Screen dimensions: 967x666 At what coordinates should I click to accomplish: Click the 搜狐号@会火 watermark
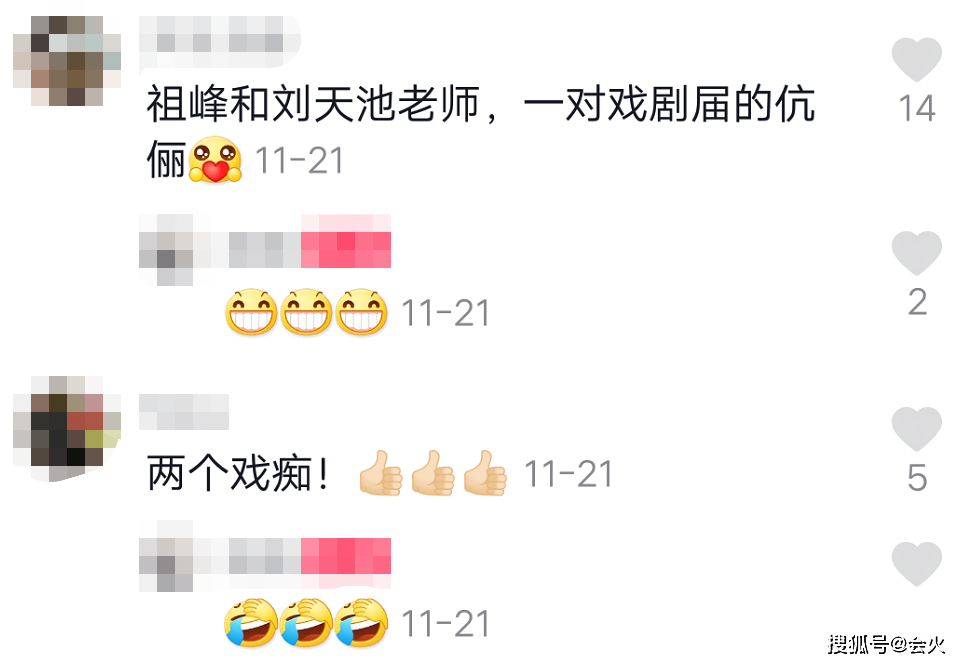coord(886,644)
